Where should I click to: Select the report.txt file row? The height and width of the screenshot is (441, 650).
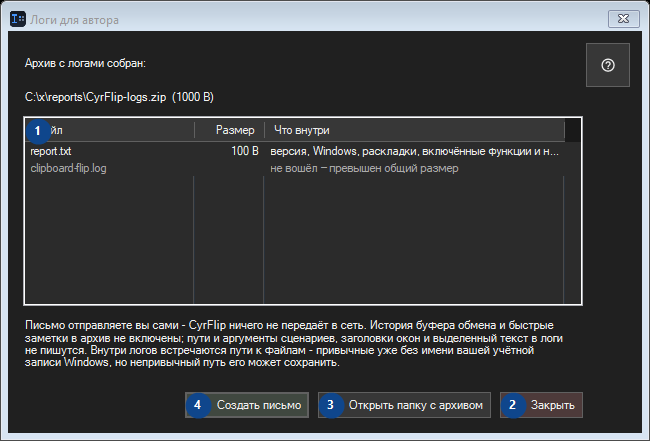tap(295, 151)
